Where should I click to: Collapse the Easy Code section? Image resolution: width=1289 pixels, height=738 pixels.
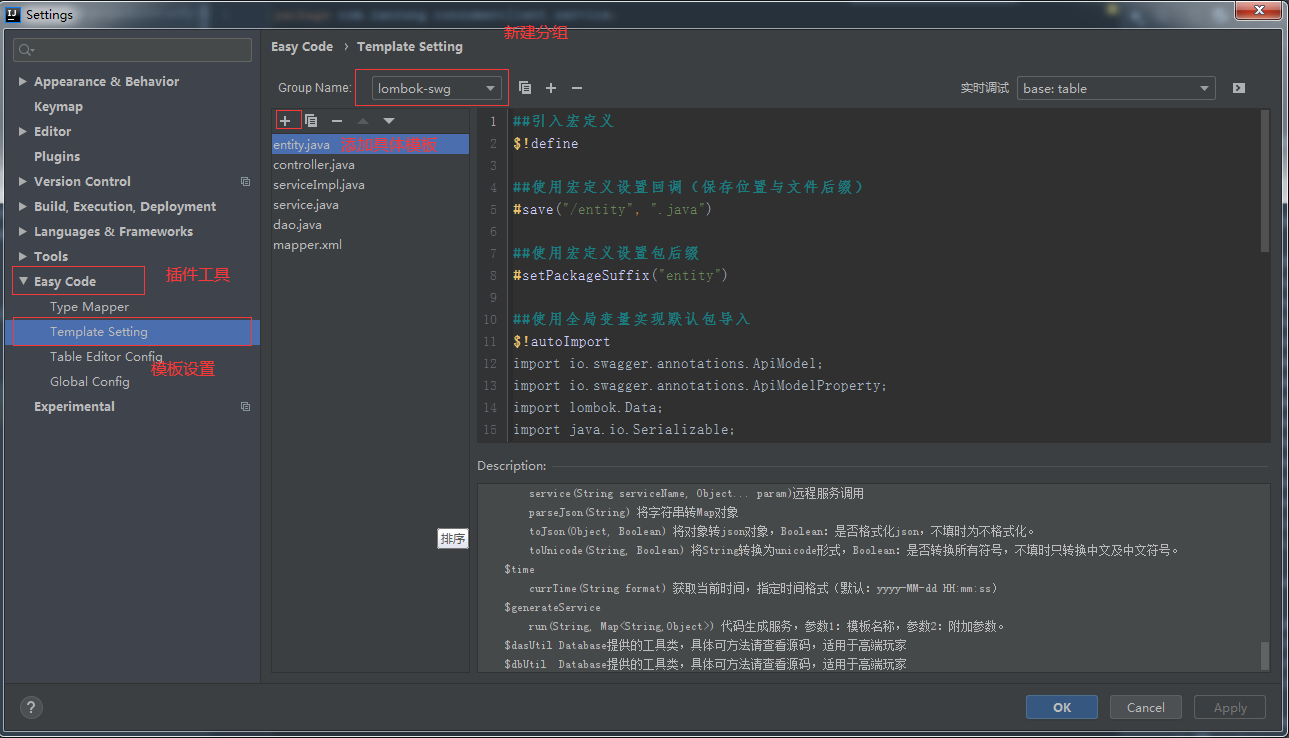[23, 281]
